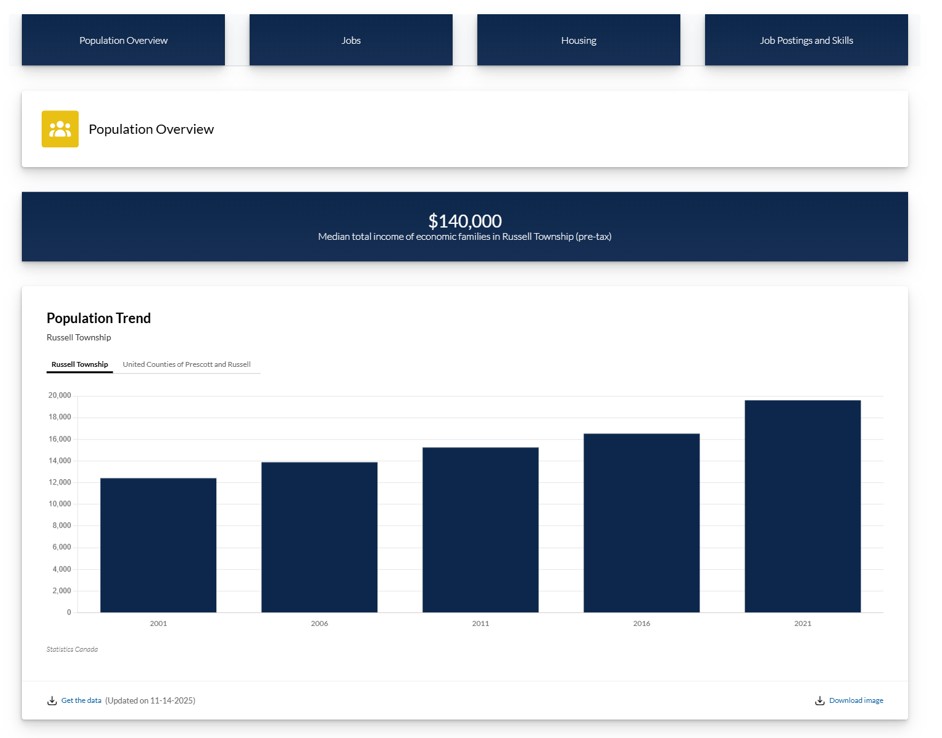Image resolution: width=942 pixels, height=738 pixels.
Task: Click the download icon beside Get the data
Action: pyautogui.click(x=52, y=701)
